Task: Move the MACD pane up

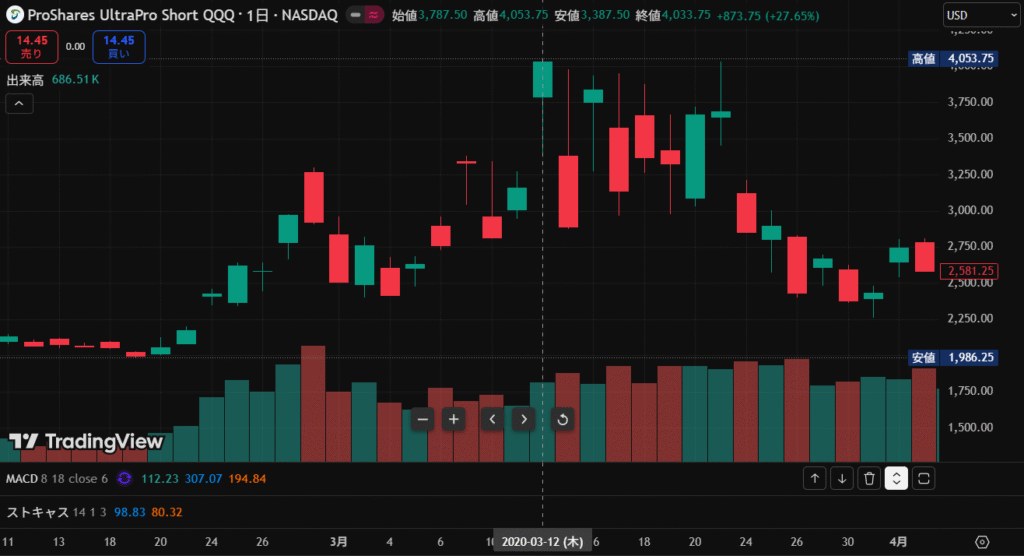Action: (815, 479)
